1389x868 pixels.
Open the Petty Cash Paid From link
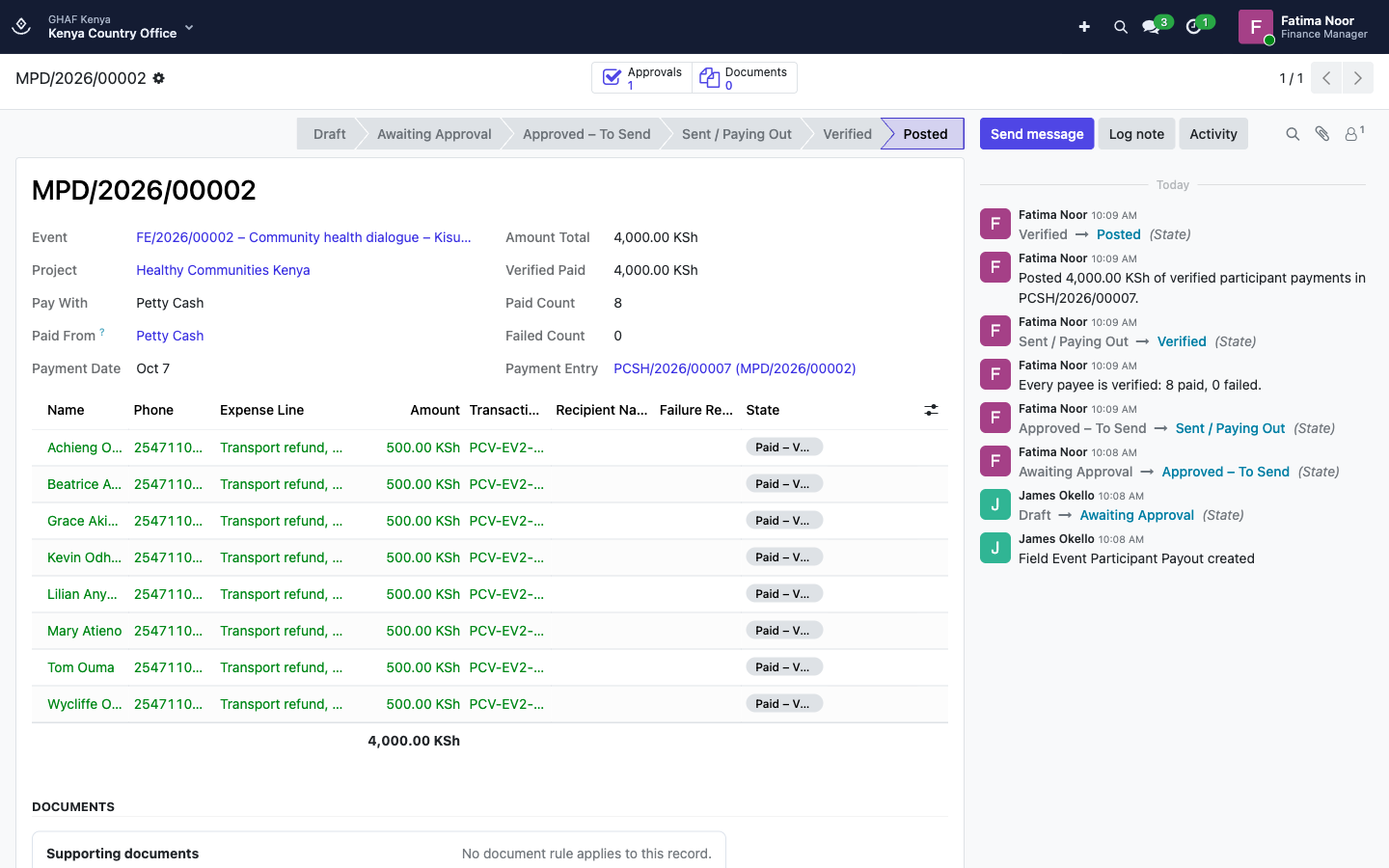coord(170,336)
